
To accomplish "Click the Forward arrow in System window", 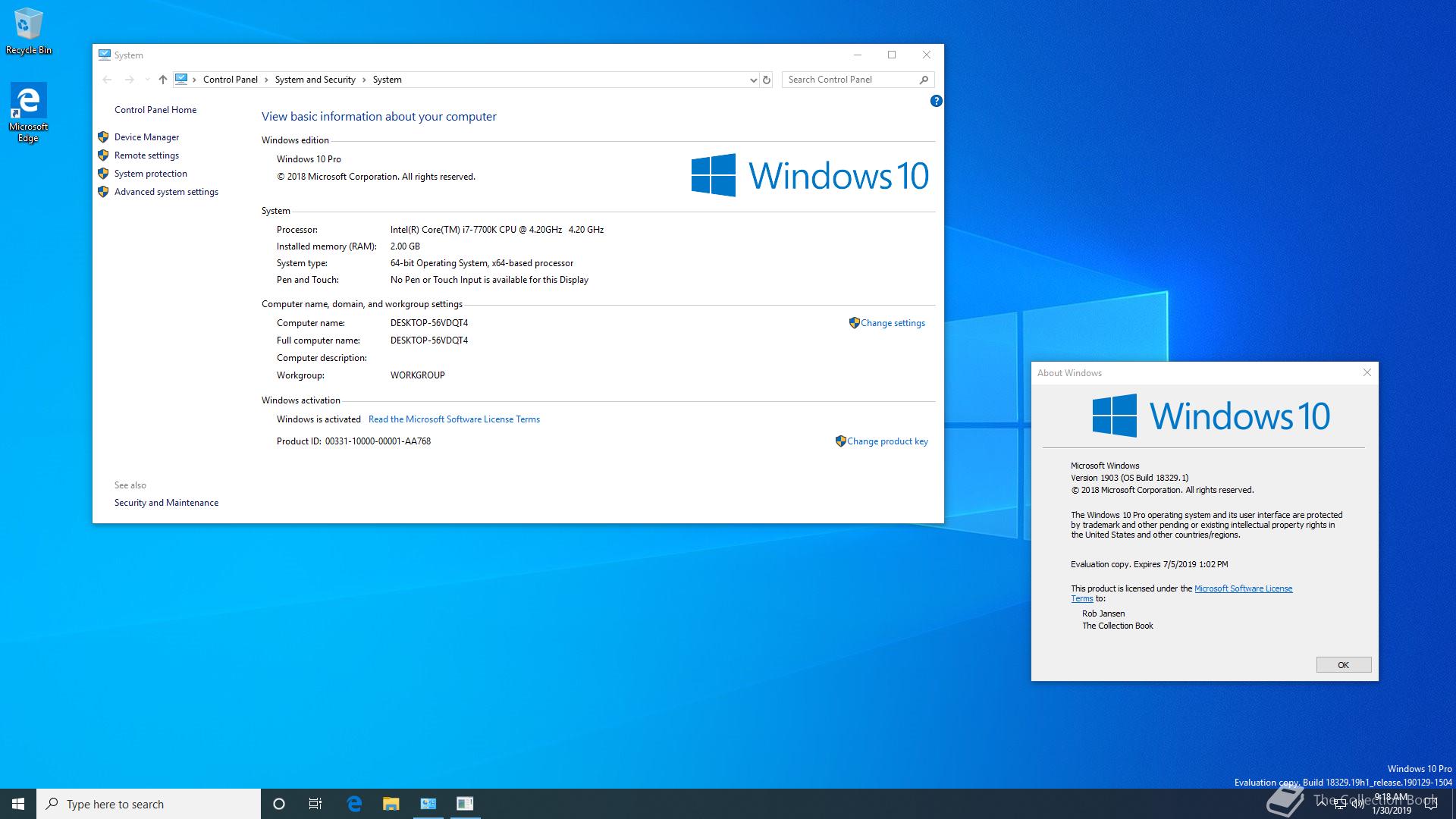I will [130, 80].
